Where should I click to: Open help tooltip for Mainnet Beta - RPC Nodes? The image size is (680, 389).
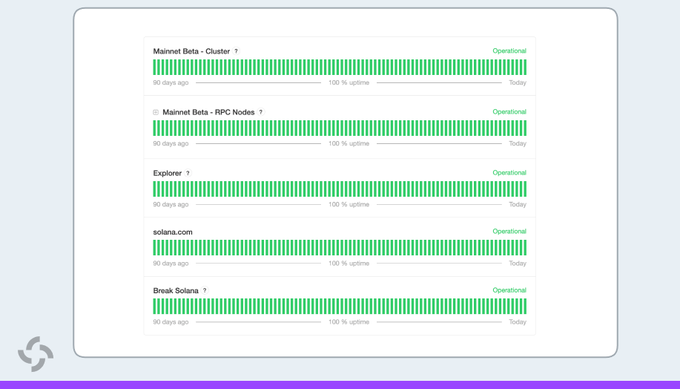261,112
